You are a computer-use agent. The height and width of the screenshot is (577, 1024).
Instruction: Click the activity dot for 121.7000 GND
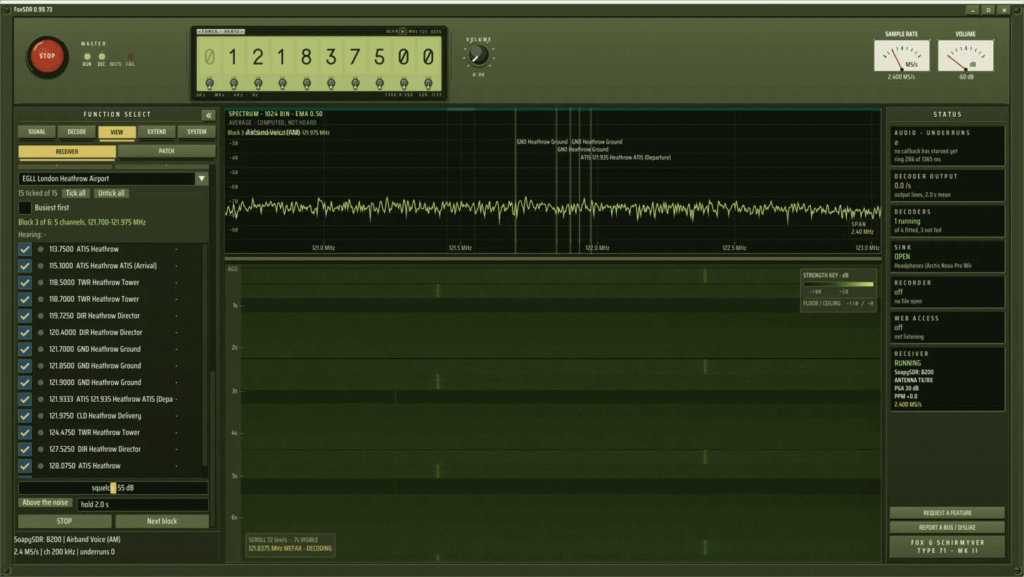(40, 349)
